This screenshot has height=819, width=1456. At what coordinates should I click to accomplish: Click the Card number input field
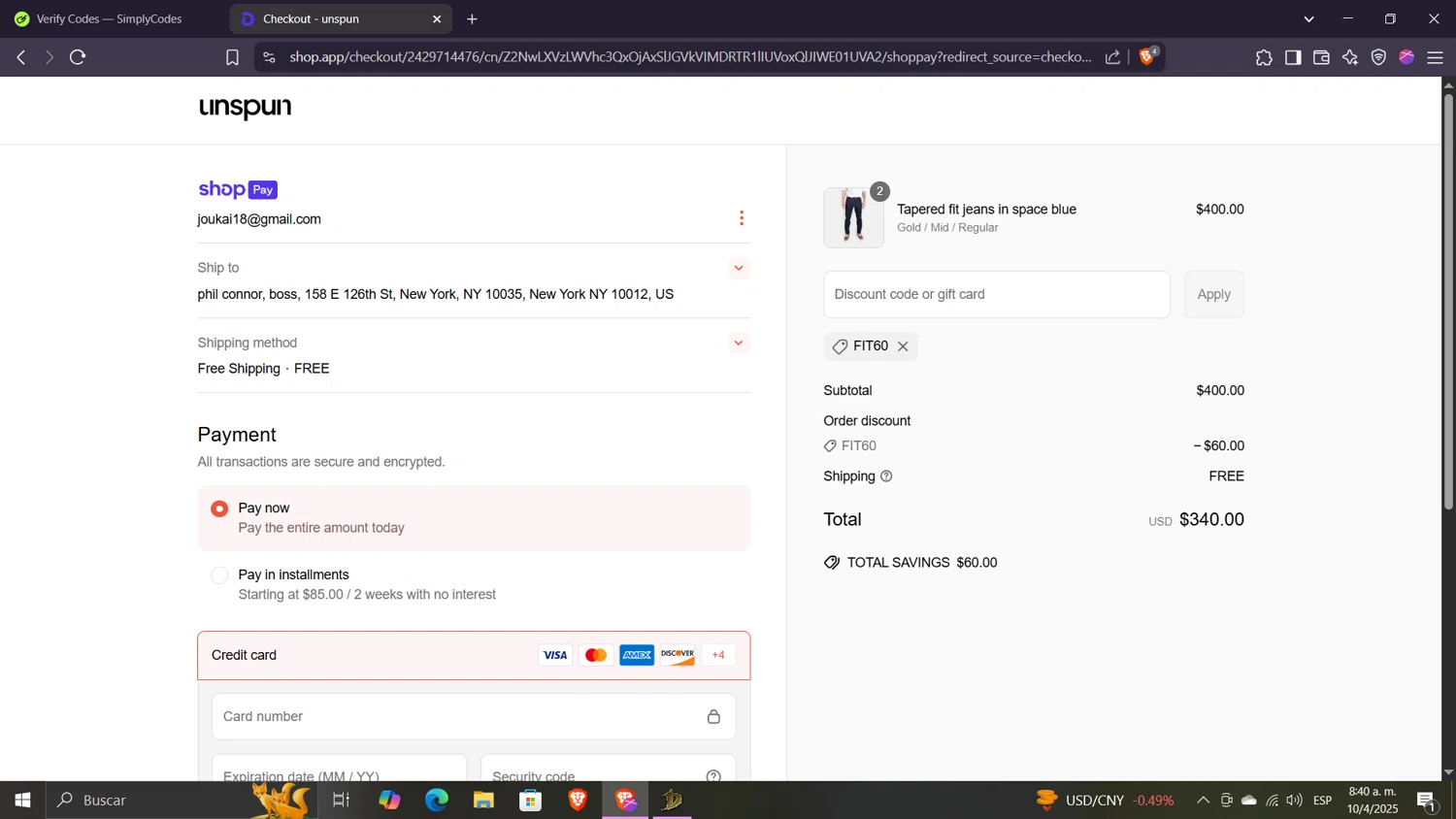point(474,717)
